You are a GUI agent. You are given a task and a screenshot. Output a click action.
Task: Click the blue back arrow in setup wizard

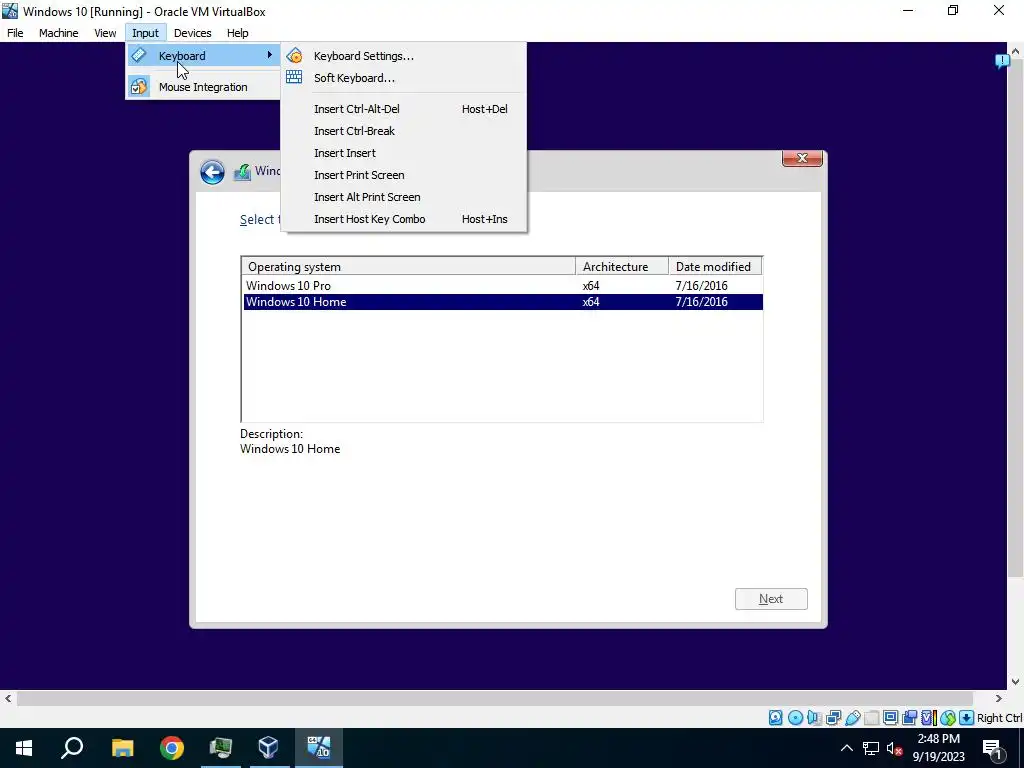[x=212, y=172]
